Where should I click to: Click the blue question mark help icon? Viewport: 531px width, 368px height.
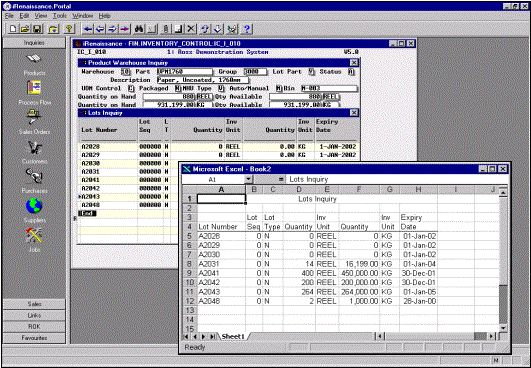pyautogui.click(x=247, y=29)
